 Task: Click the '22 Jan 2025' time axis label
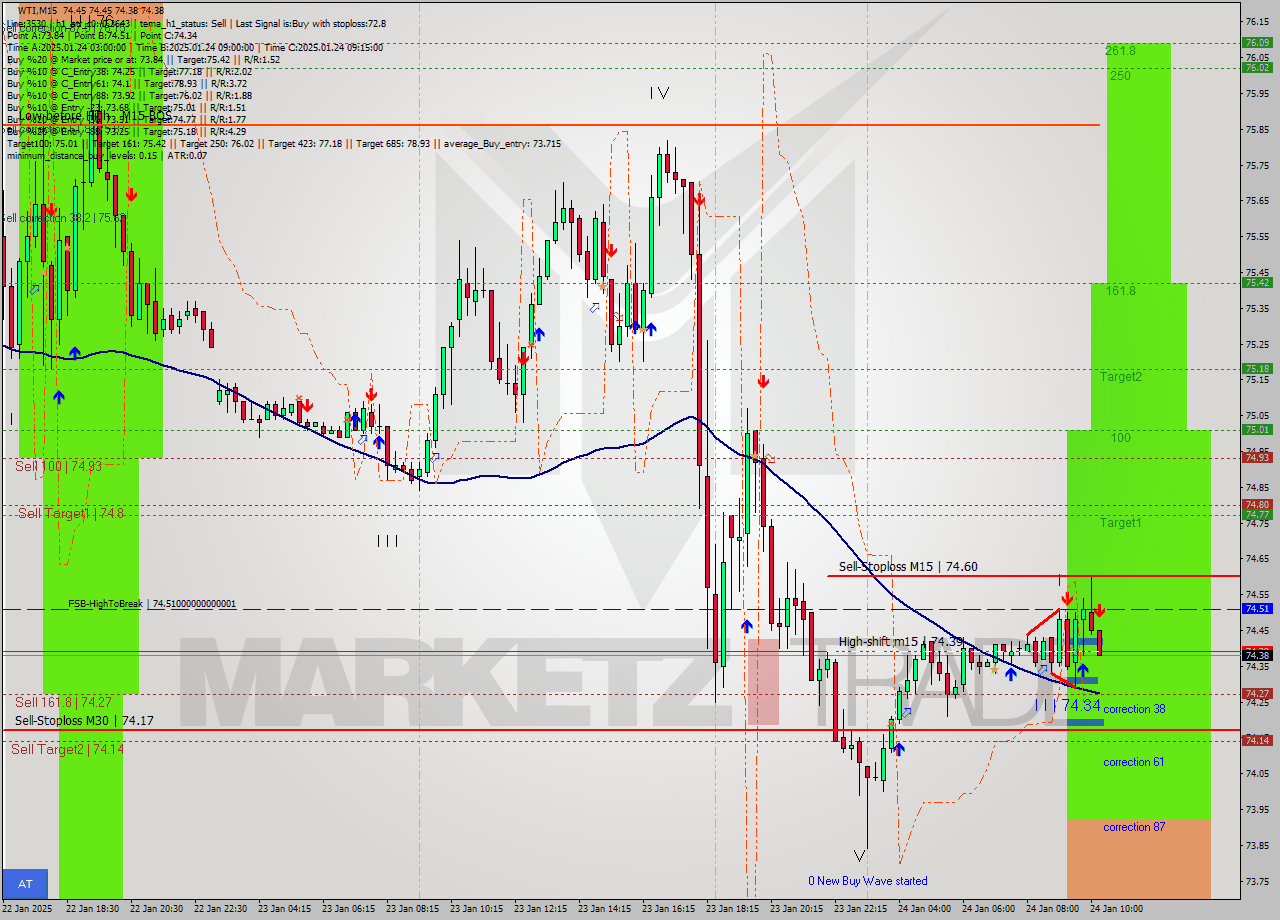coord(28,909)
